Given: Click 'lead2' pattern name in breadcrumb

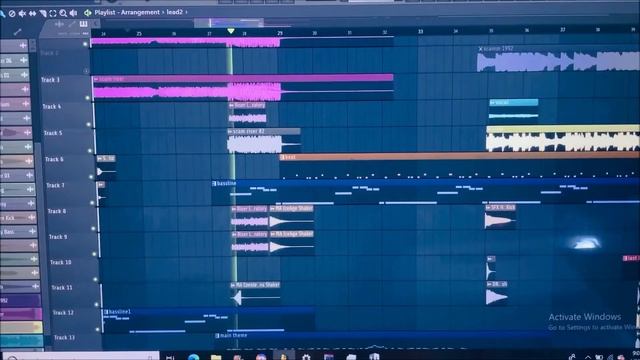Looking at the screenshot, I should (x=174, y=12).
